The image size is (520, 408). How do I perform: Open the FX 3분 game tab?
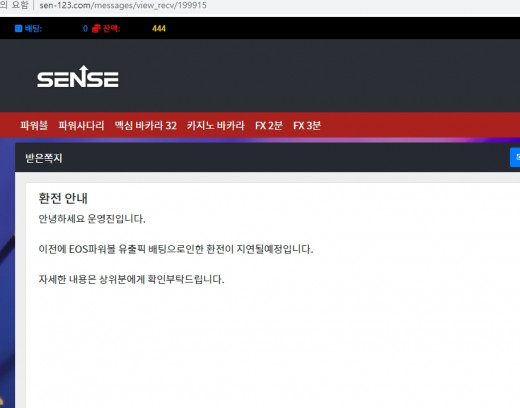pyautogui.click(x=307, y=125)
